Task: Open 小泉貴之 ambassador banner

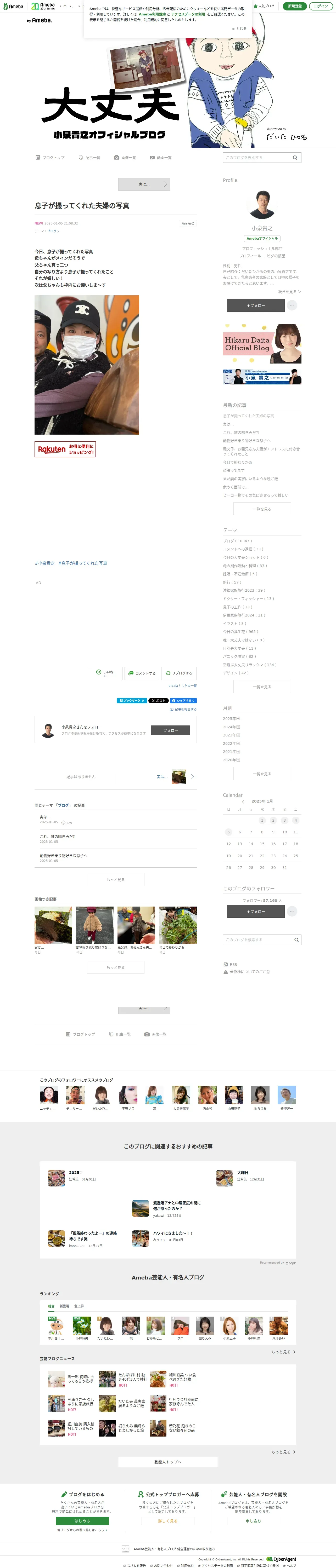Action: 262,377
